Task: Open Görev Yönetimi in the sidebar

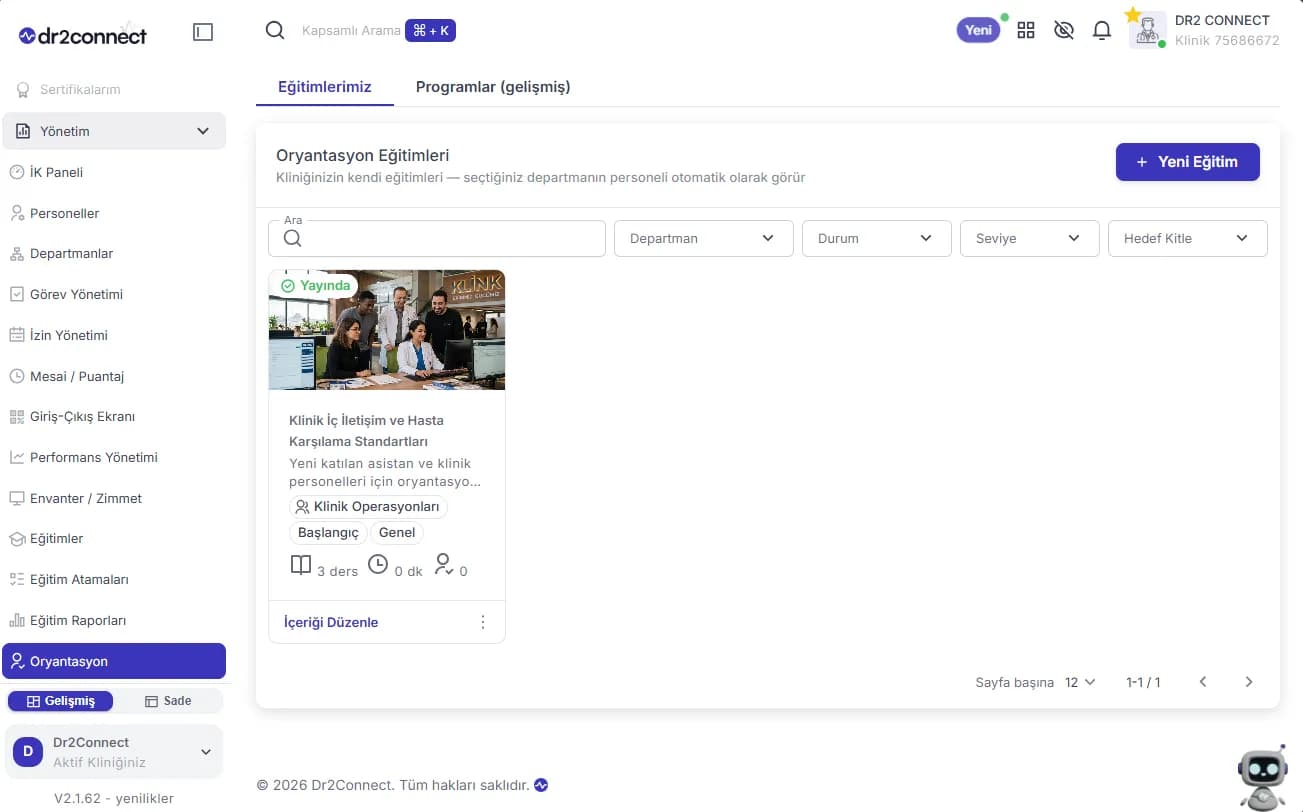Action: tap(114, 294)
